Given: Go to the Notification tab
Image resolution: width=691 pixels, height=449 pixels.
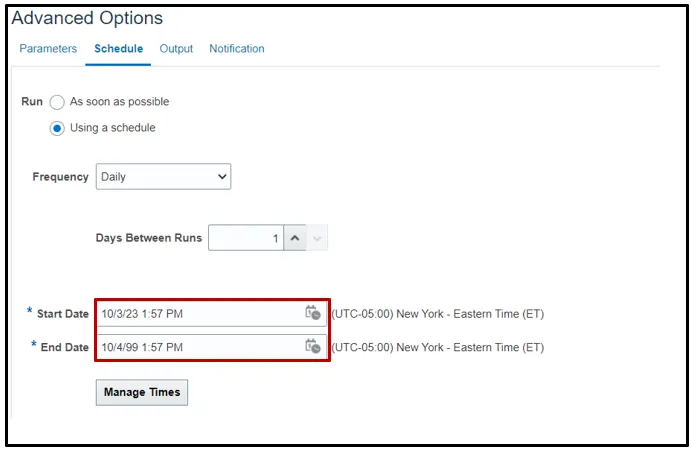Looking at the screenshot, I should pos(237,48).
